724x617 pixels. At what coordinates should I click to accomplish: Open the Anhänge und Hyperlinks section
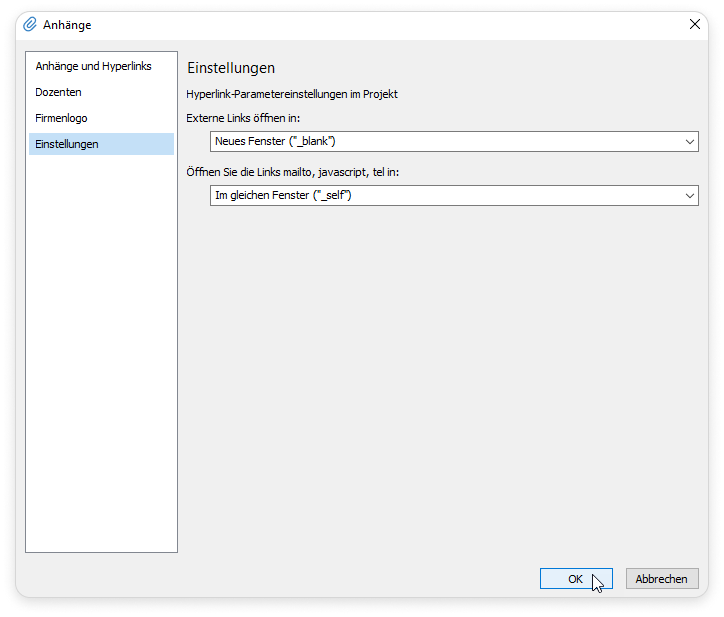(93, 66)
